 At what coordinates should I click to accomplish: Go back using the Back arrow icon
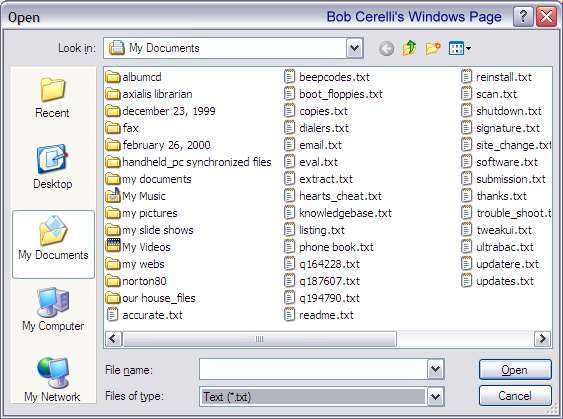[386, 48]
